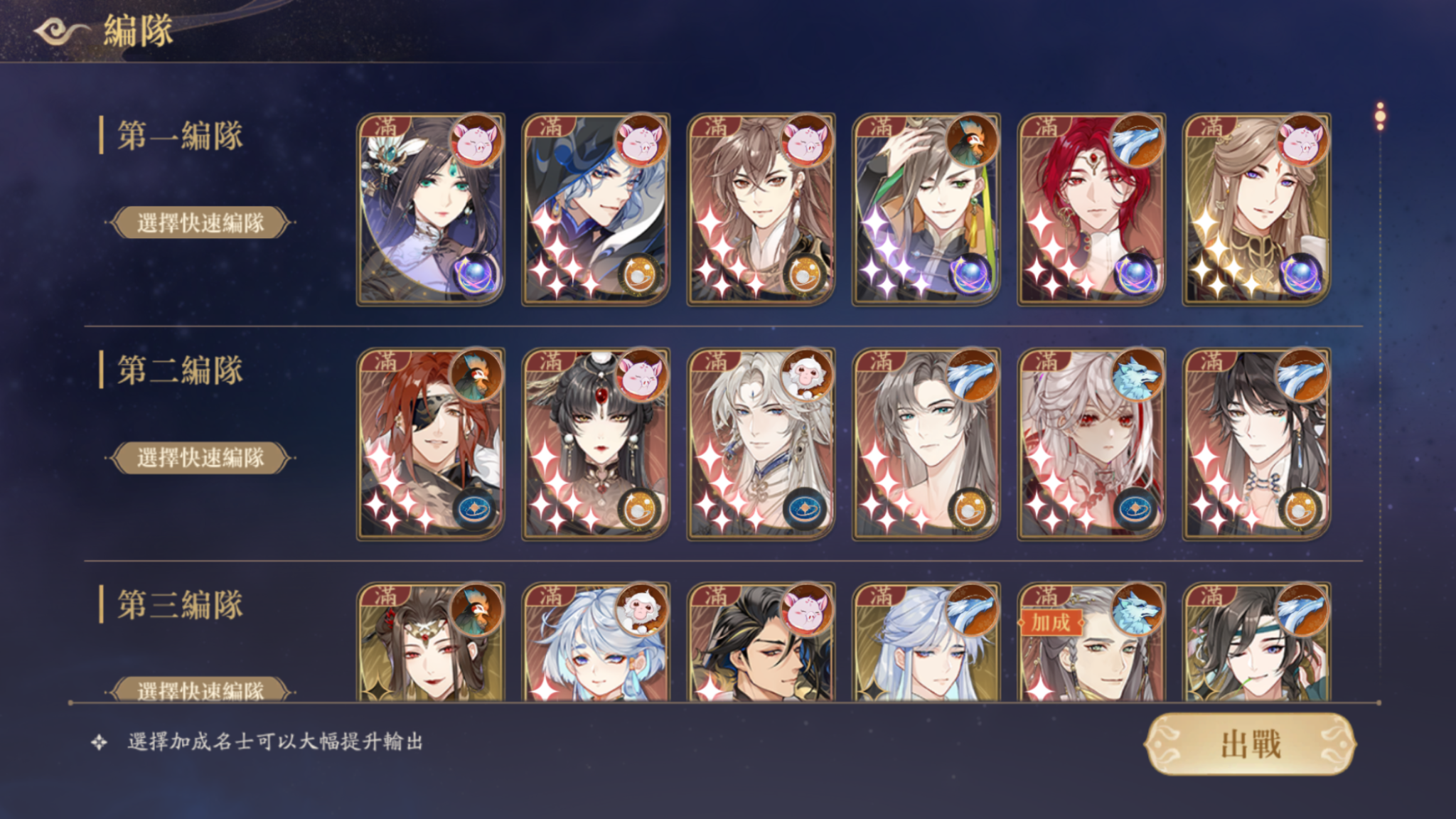Select the 第三編隊 team label

coord(181,604)
